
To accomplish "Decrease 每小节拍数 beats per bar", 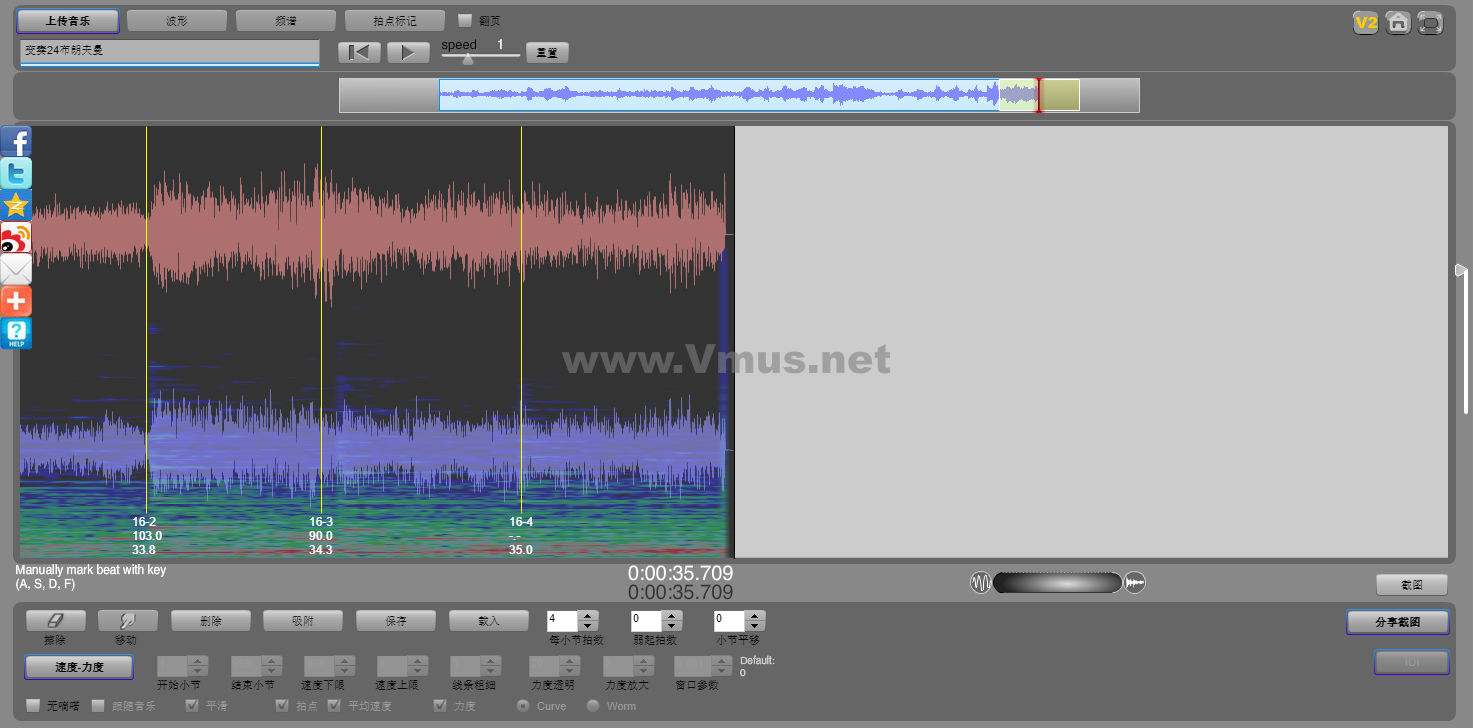I will point(588,627).
